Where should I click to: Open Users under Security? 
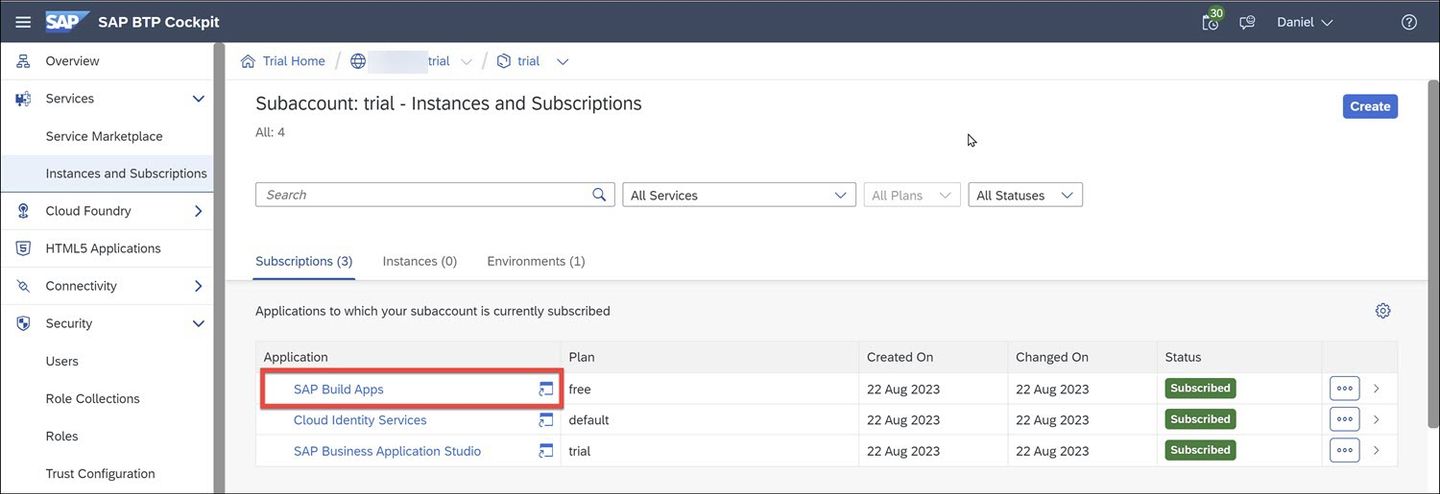[62, 361]
